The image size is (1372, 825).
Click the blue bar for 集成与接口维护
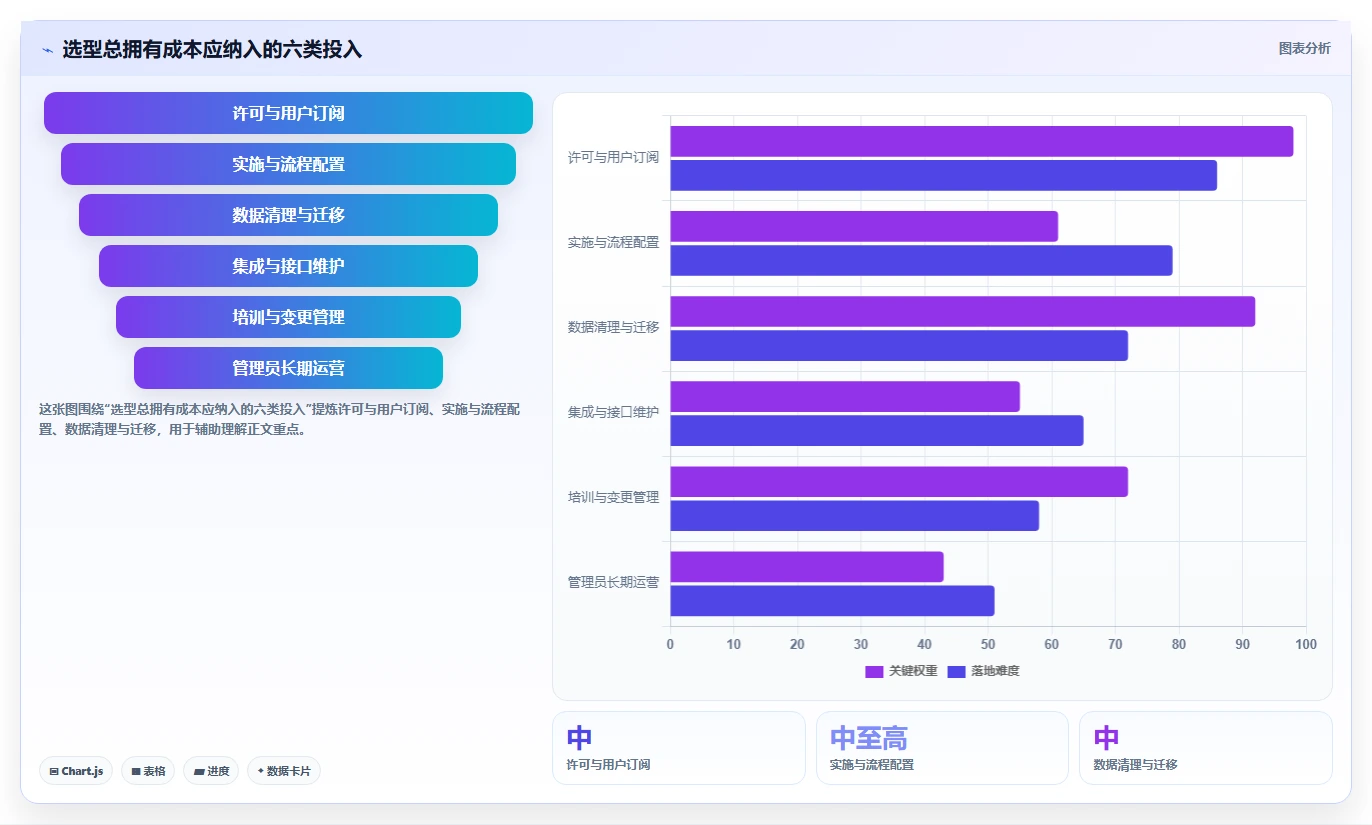pos(877,430)
